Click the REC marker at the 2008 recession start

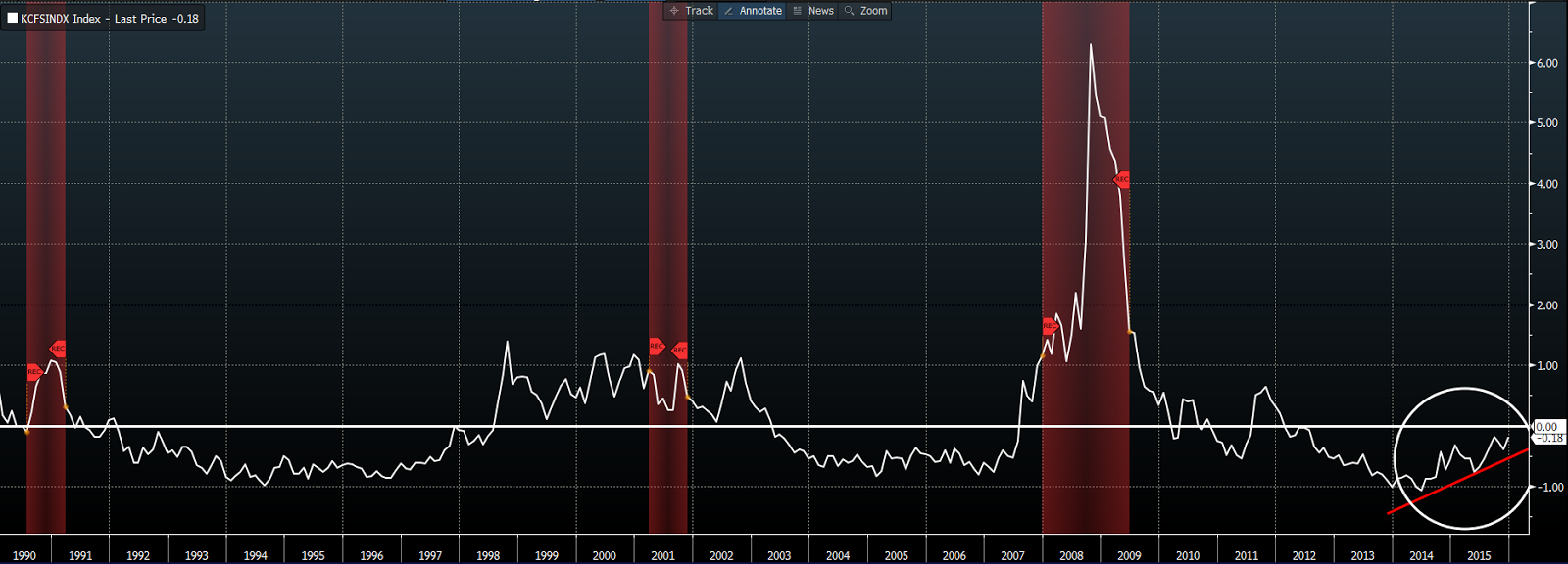1050,325
